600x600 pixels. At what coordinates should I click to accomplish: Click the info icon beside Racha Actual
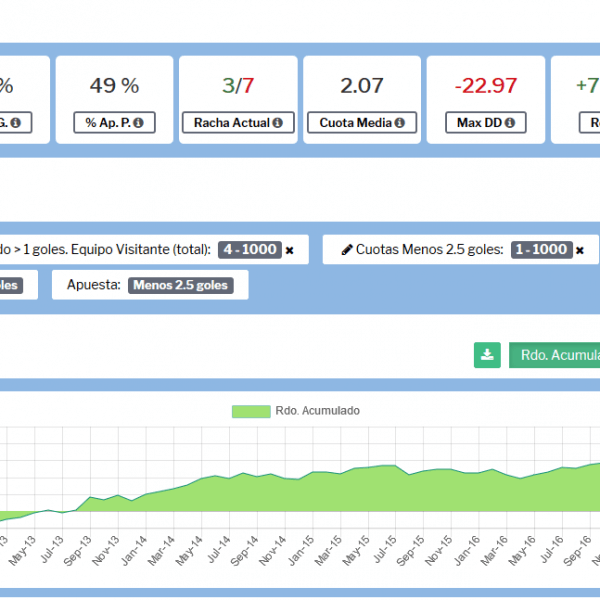pyautogui.click(x=278, y=123)
